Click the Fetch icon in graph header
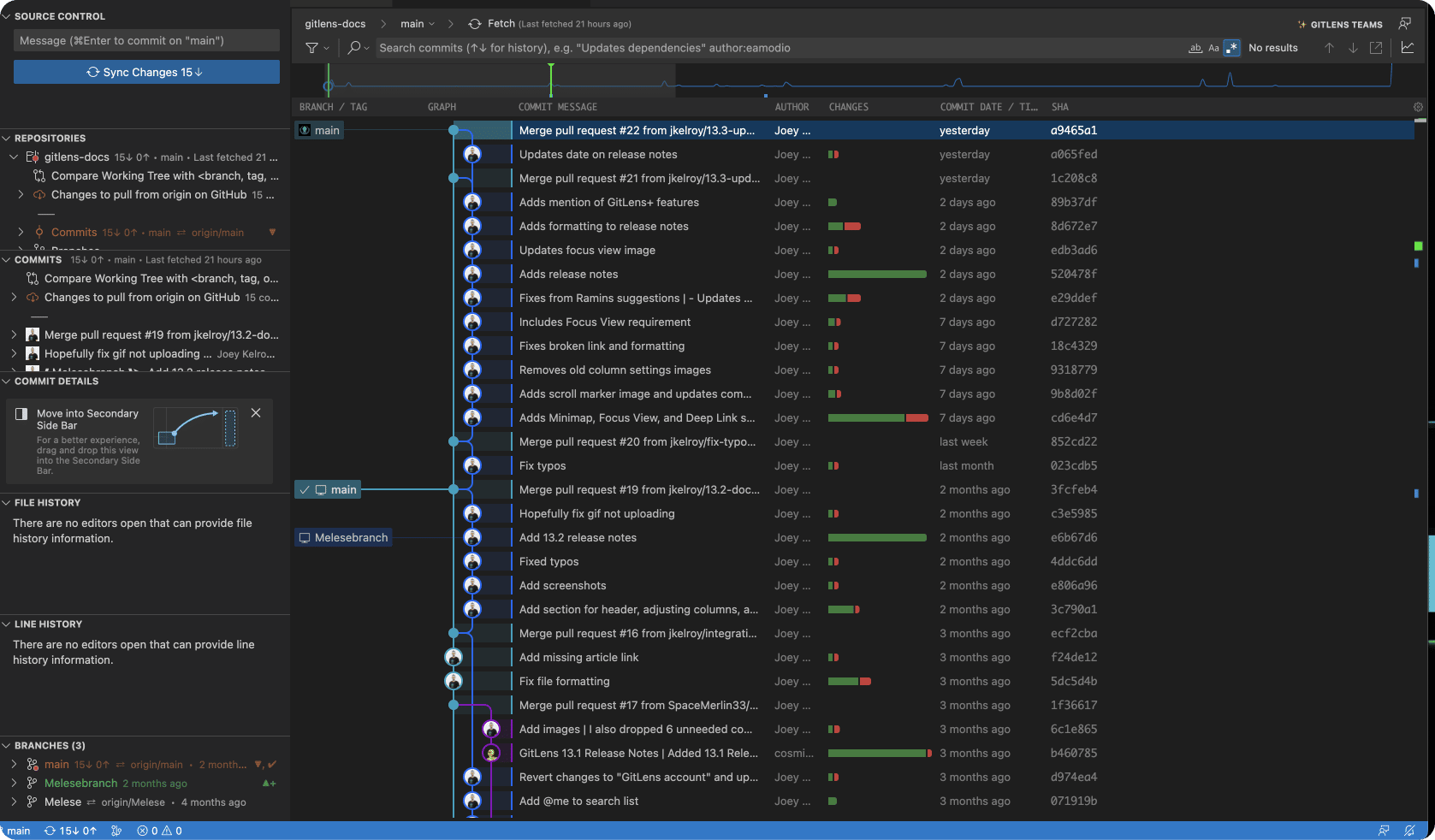Viewport: 1435px width, 840px height. (x=475, y=24)
